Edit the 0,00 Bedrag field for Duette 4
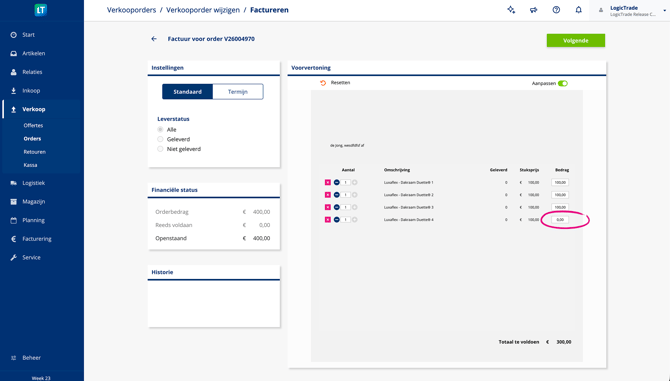This screenshot has height=381, width=670. [560, 220]
